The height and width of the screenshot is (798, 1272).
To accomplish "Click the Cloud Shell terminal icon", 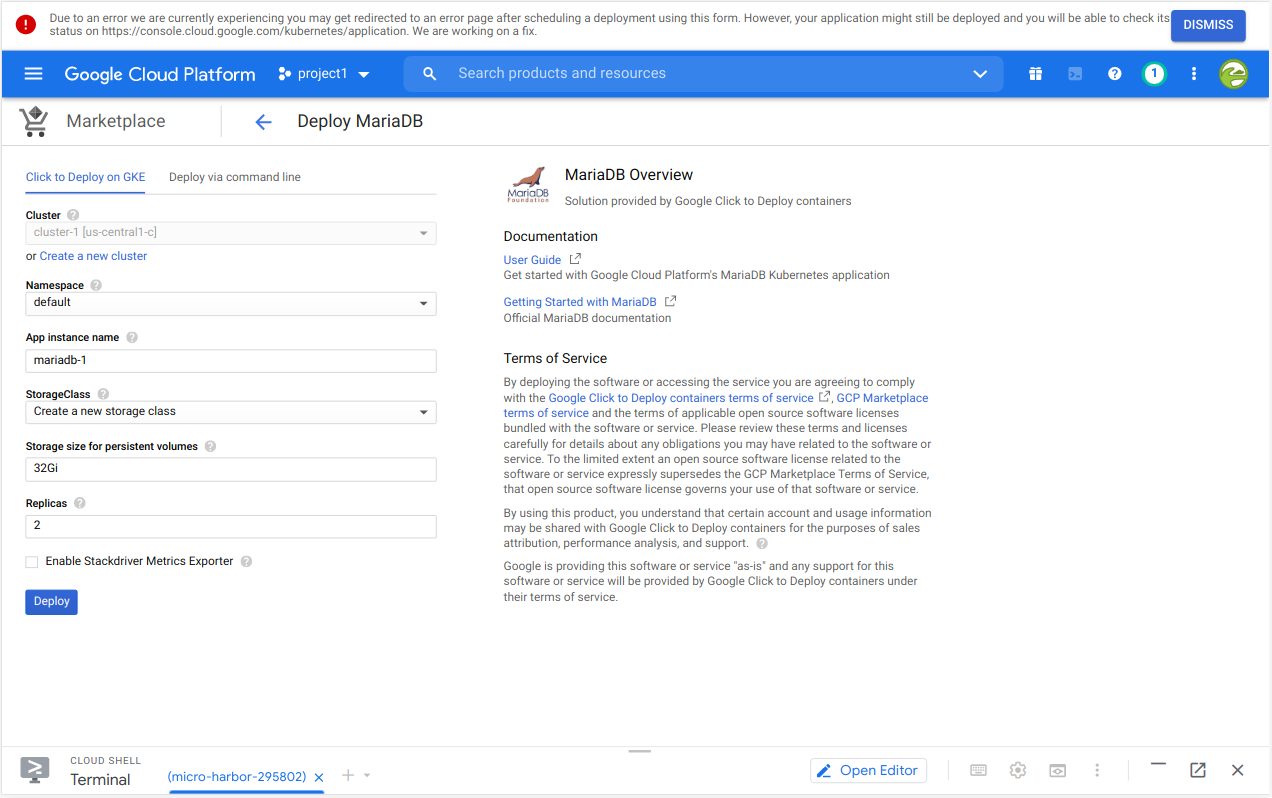I will pos(35,770).
